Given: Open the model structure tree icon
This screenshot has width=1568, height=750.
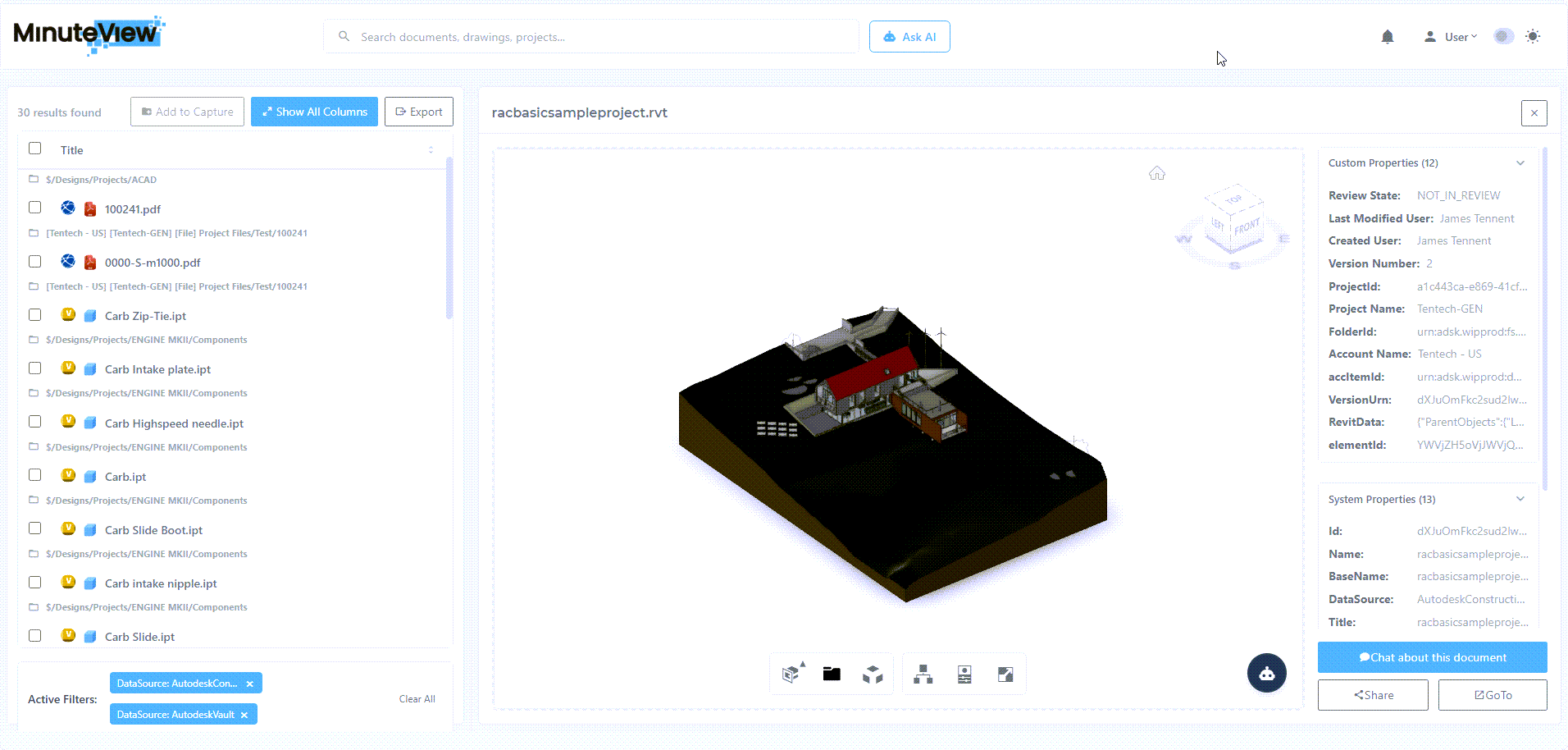Looking at the screenshot, I should point(923,675).
